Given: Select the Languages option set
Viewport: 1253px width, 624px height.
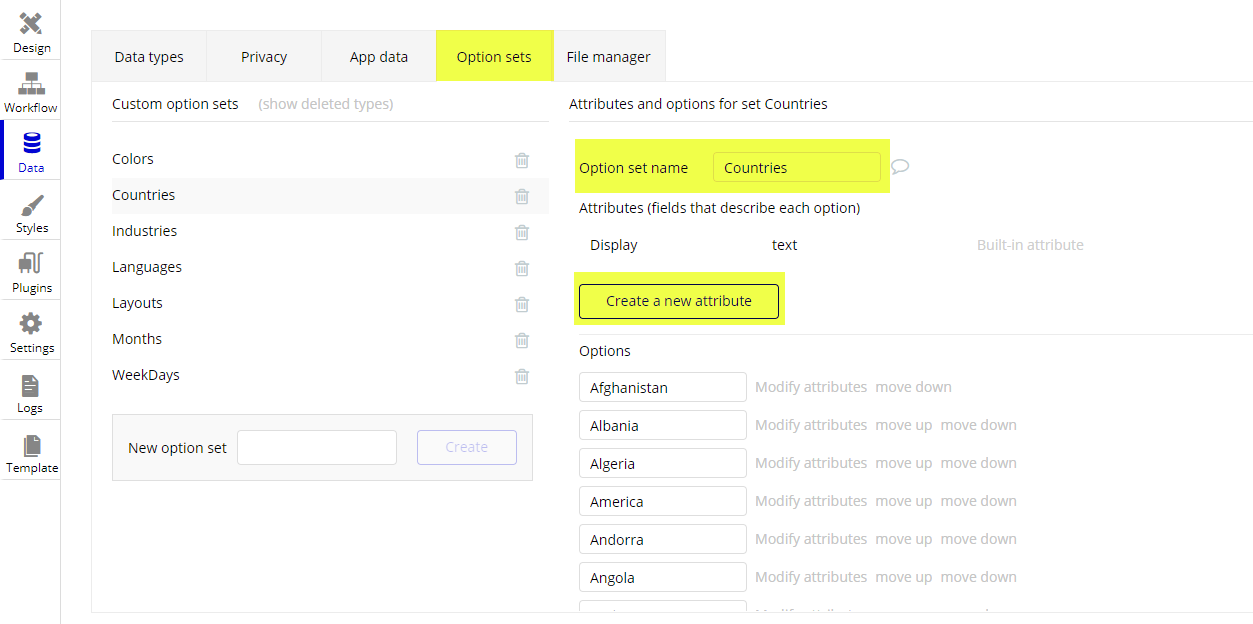Looking at the screenshot, I should (146, 266).
